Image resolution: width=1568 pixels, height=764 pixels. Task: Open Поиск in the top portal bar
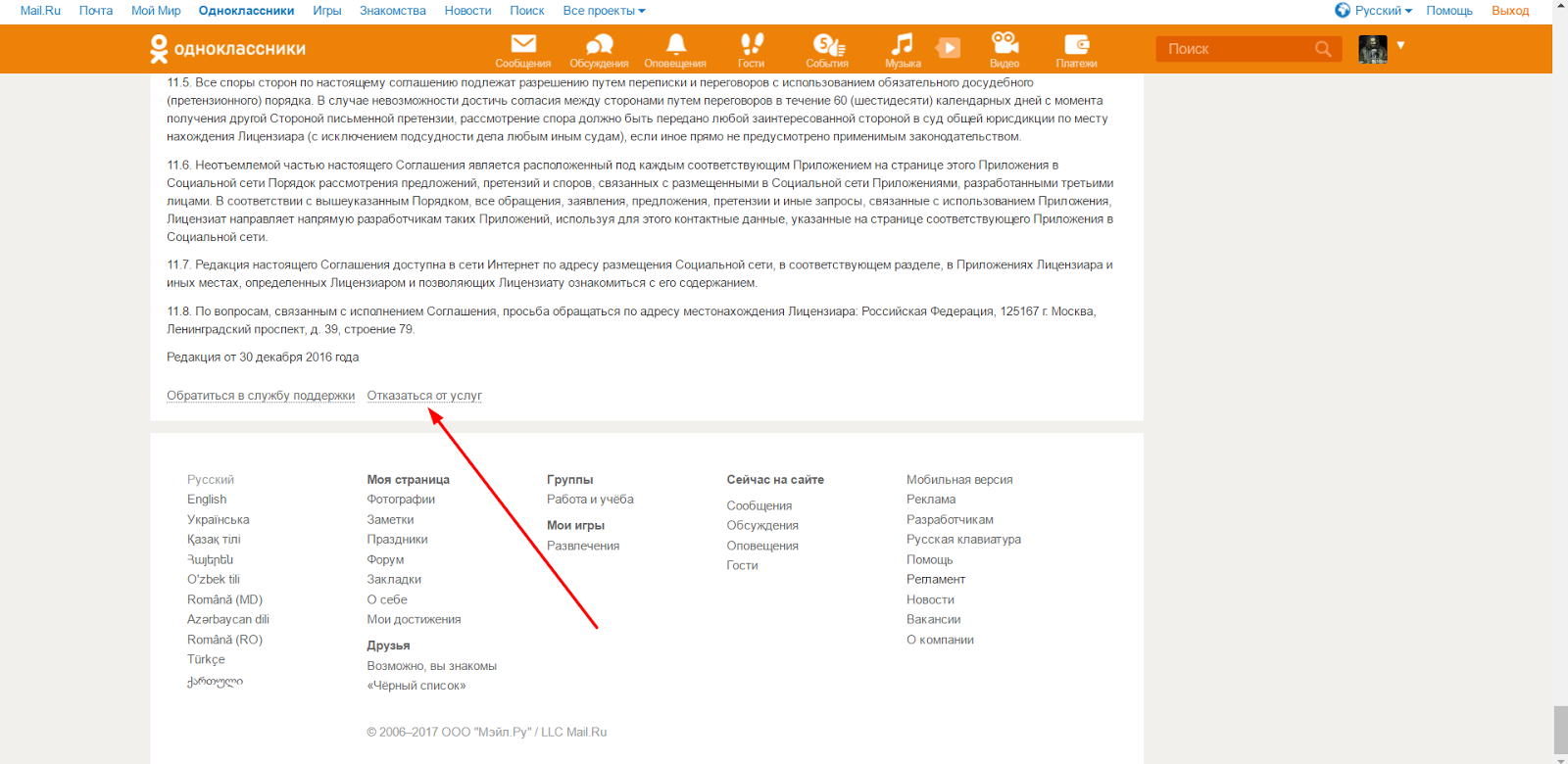tap(527, 11)
